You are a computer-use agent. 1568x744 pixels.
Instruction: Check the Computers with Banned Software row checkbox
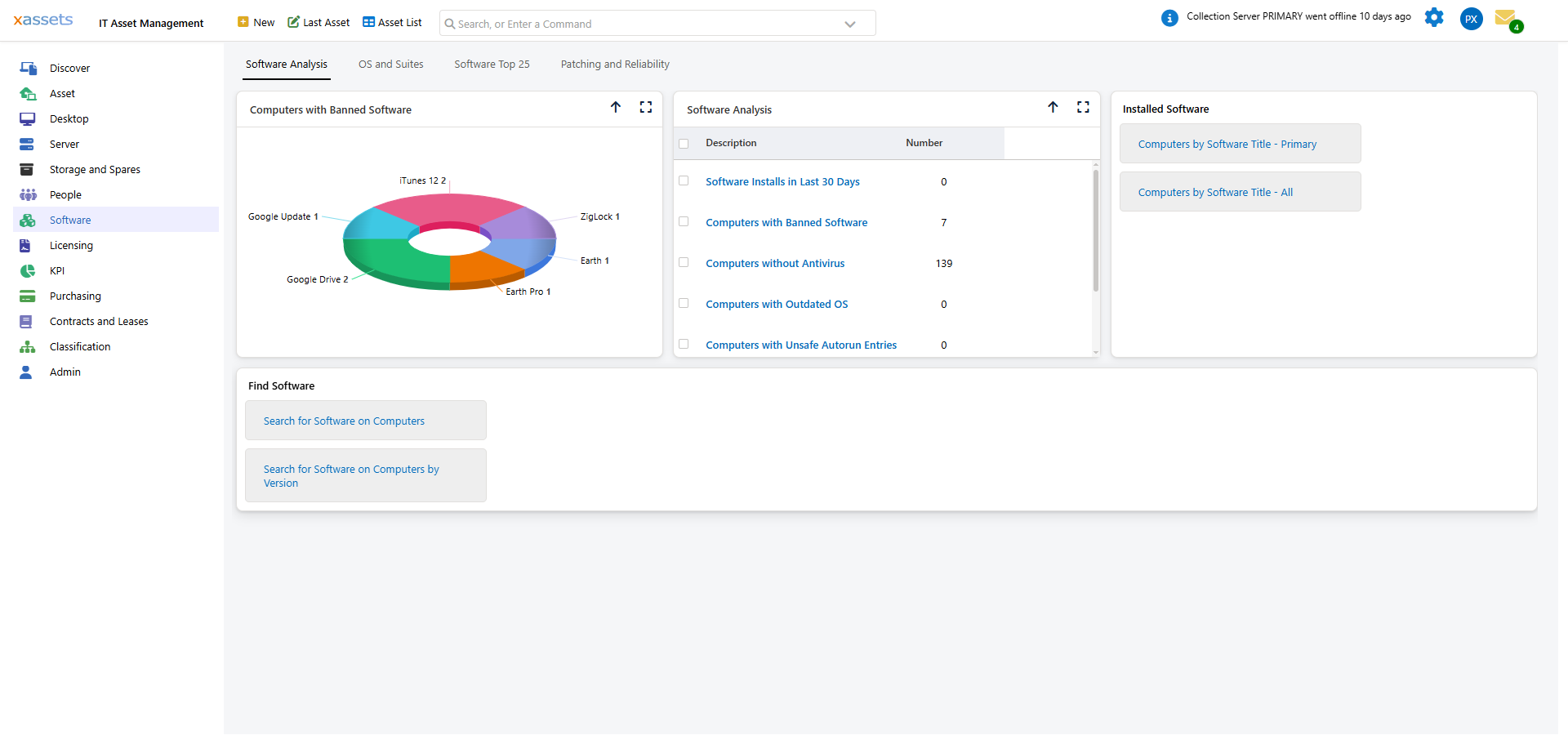pos(684,221)
